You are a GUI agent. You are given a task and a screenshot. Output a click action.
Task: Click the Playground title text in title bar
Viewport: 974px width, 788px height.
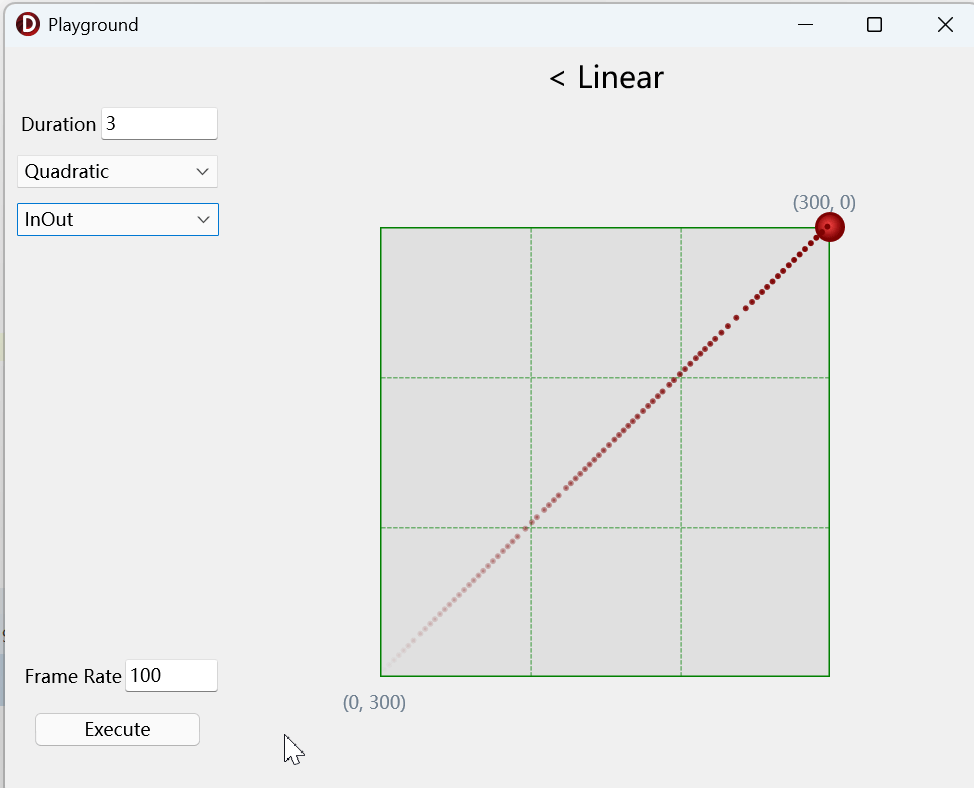93,25
